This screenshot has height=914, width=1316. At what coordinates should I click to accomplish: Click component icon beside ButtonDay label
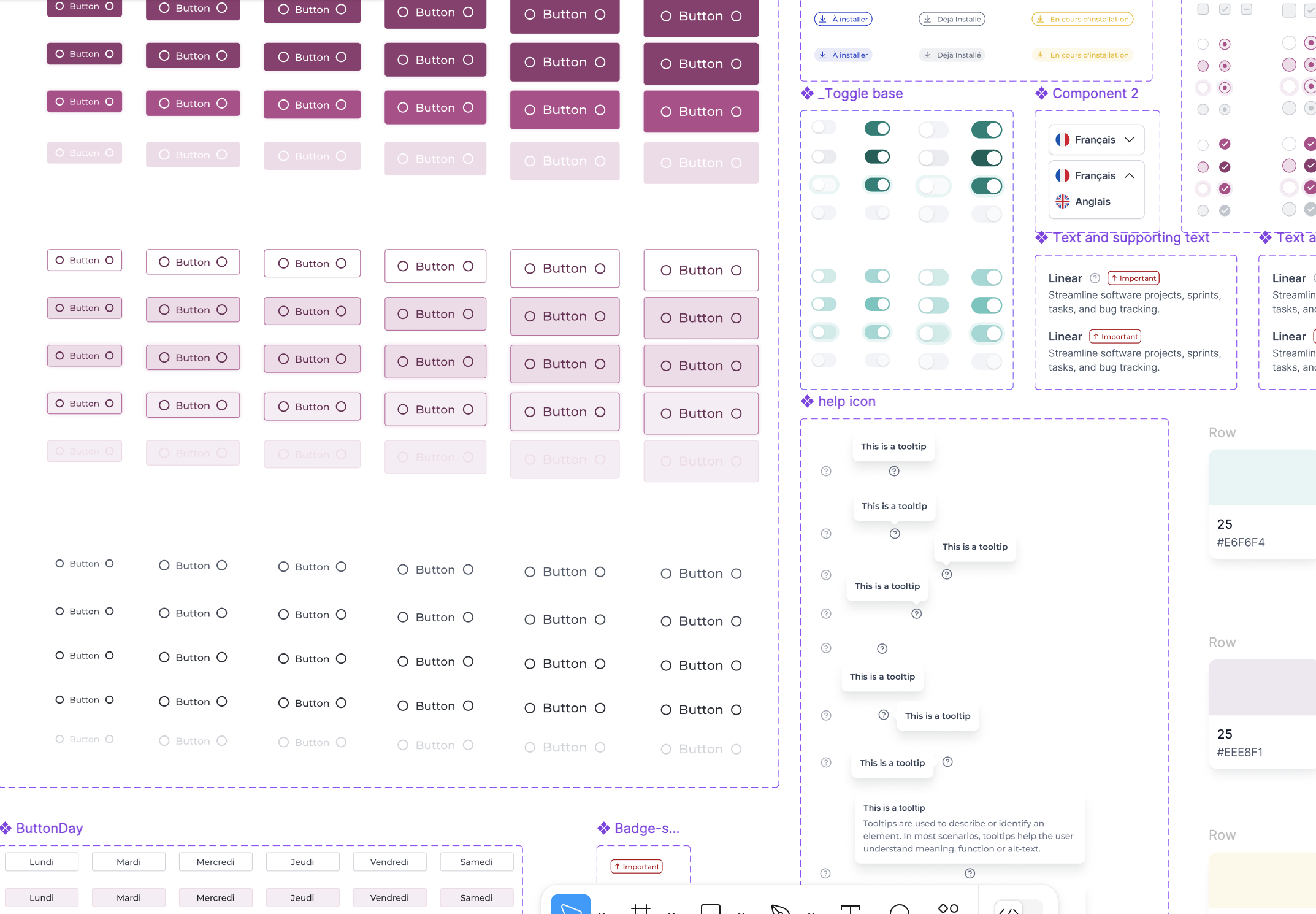(x=6, y=828)
